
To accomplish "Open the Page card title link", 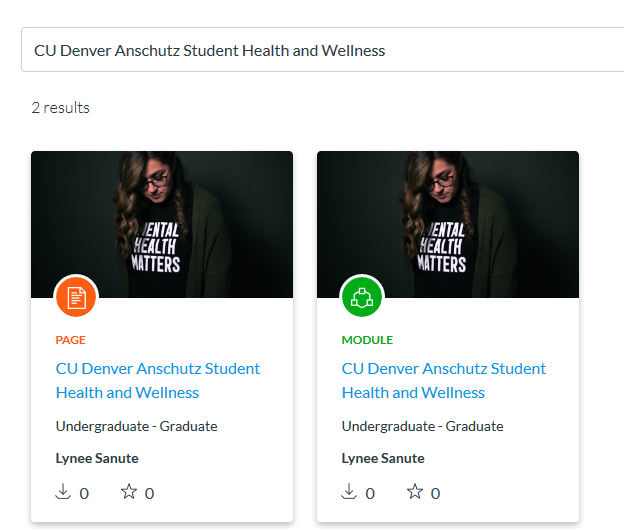I will coord(158,381).
